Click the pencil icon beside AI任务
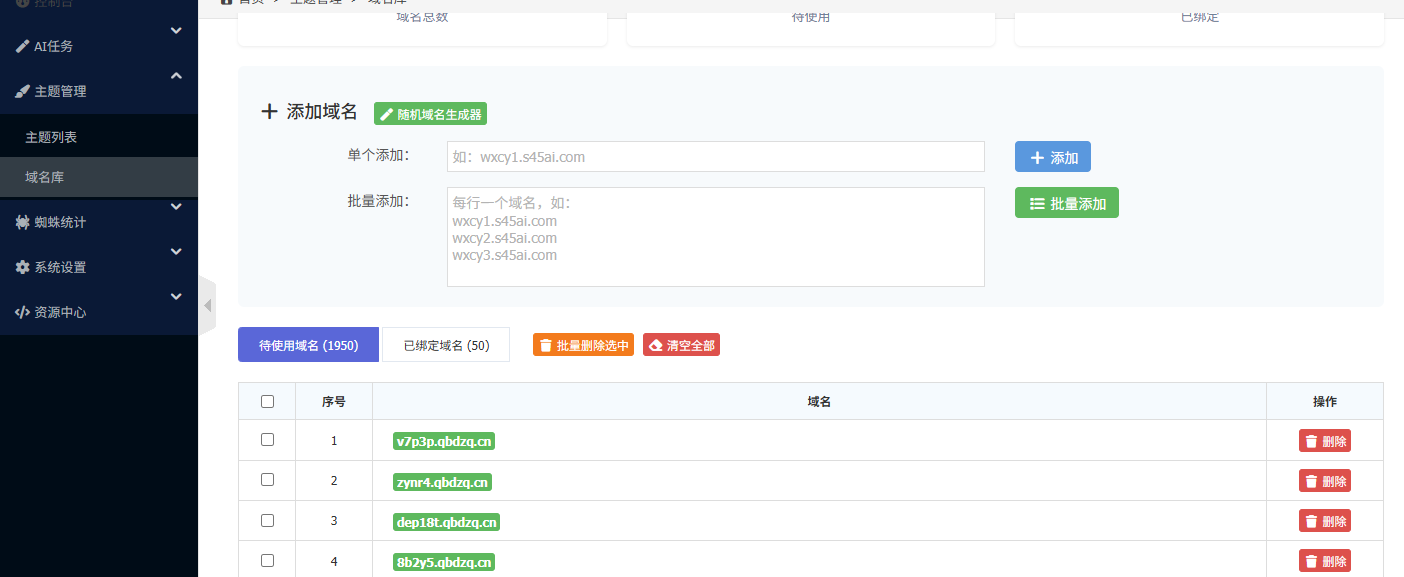This screenshot has height=577, width=1404. click(22, 46)
